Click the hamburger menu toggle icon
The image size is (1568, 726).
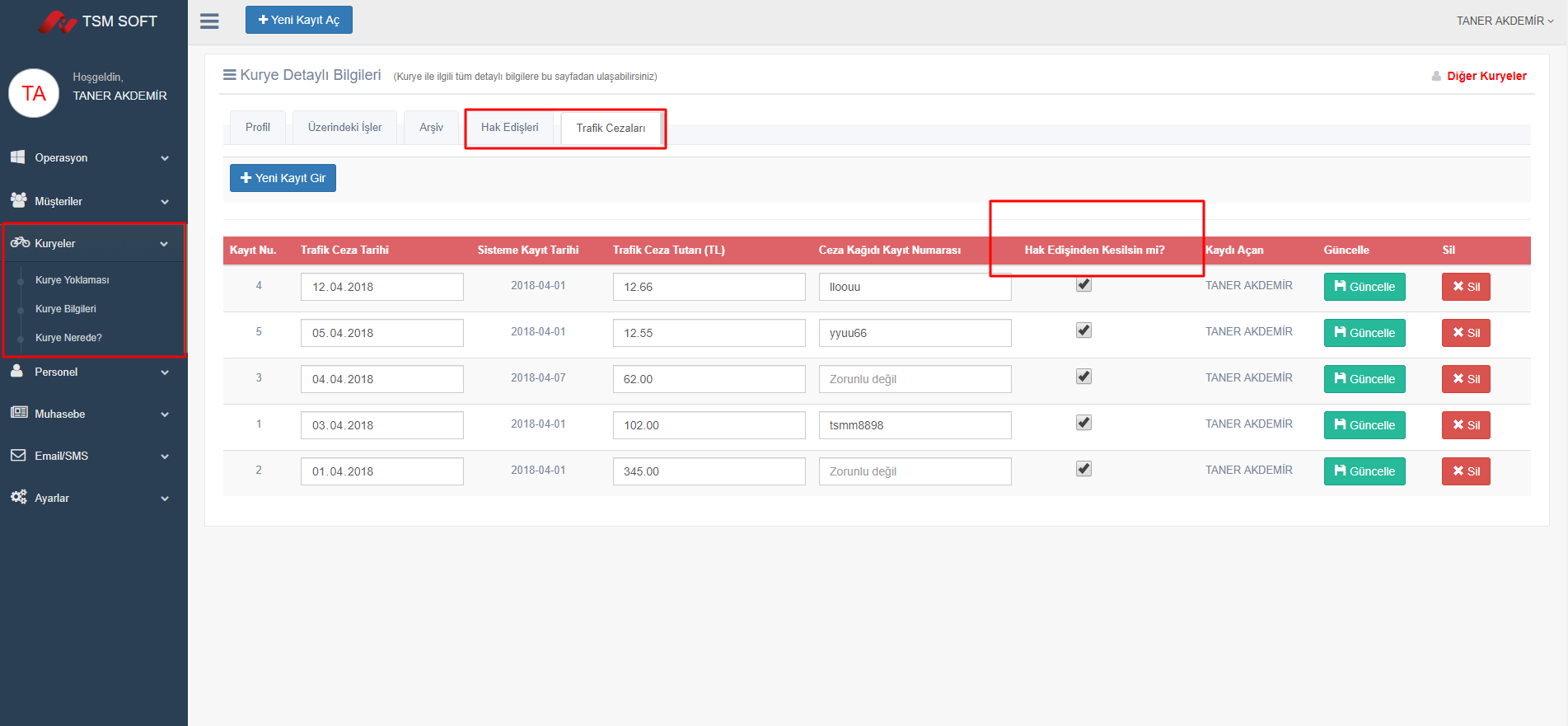209,21
